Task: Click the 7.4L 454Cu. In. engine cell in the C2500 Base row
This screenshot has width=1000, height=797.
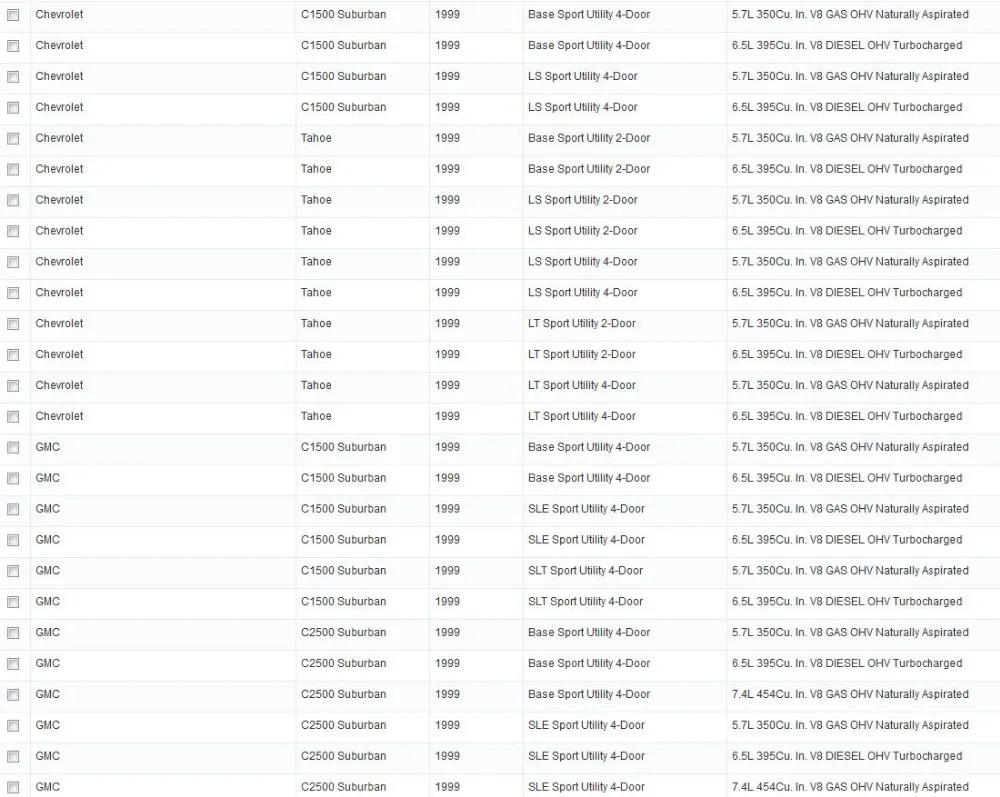Action: [x=850, y=694]
